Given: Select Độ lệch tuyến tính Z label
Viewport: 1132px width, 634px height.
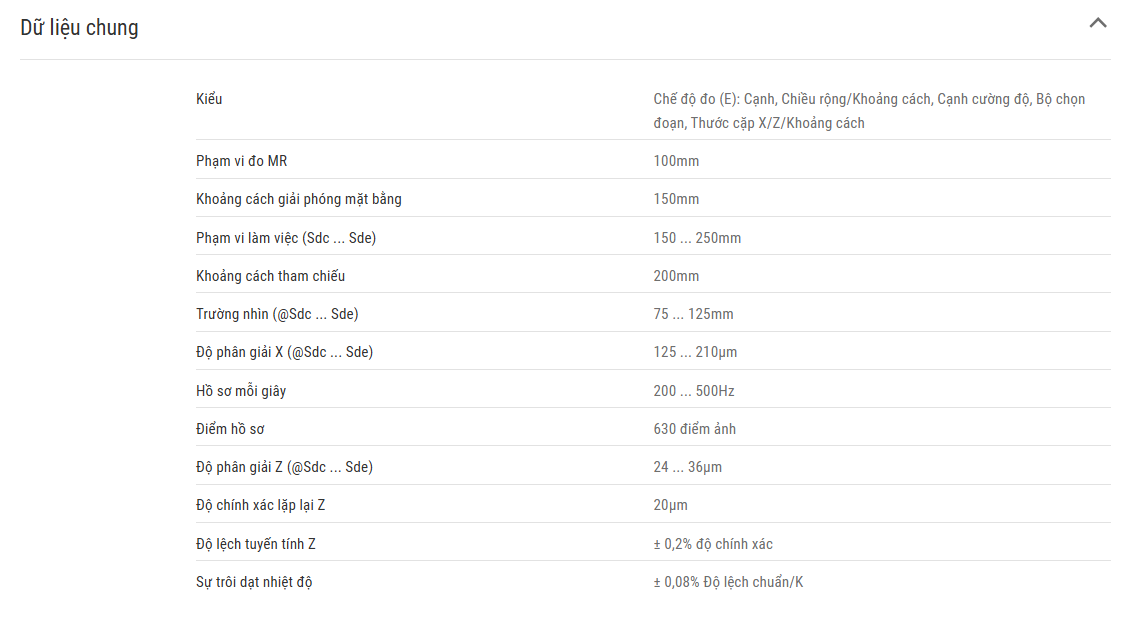Looking at the screenshot, I should (x=256, y=544).
